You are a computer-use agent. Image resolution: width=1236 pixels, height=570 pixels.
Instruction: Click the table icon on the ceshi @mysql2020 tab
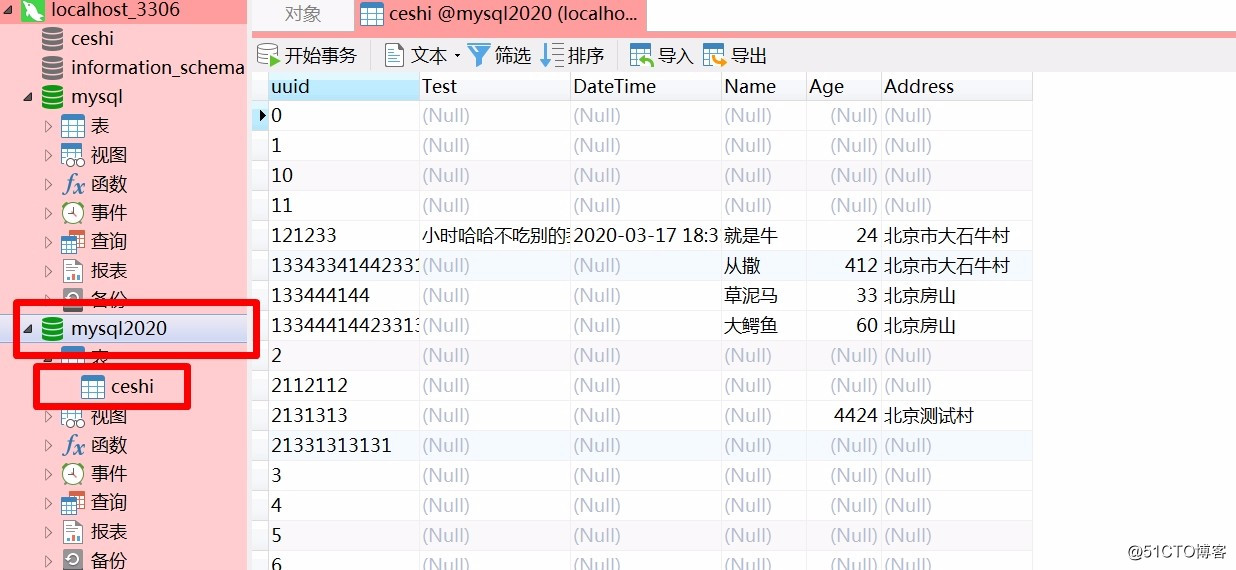coord(372,15)
